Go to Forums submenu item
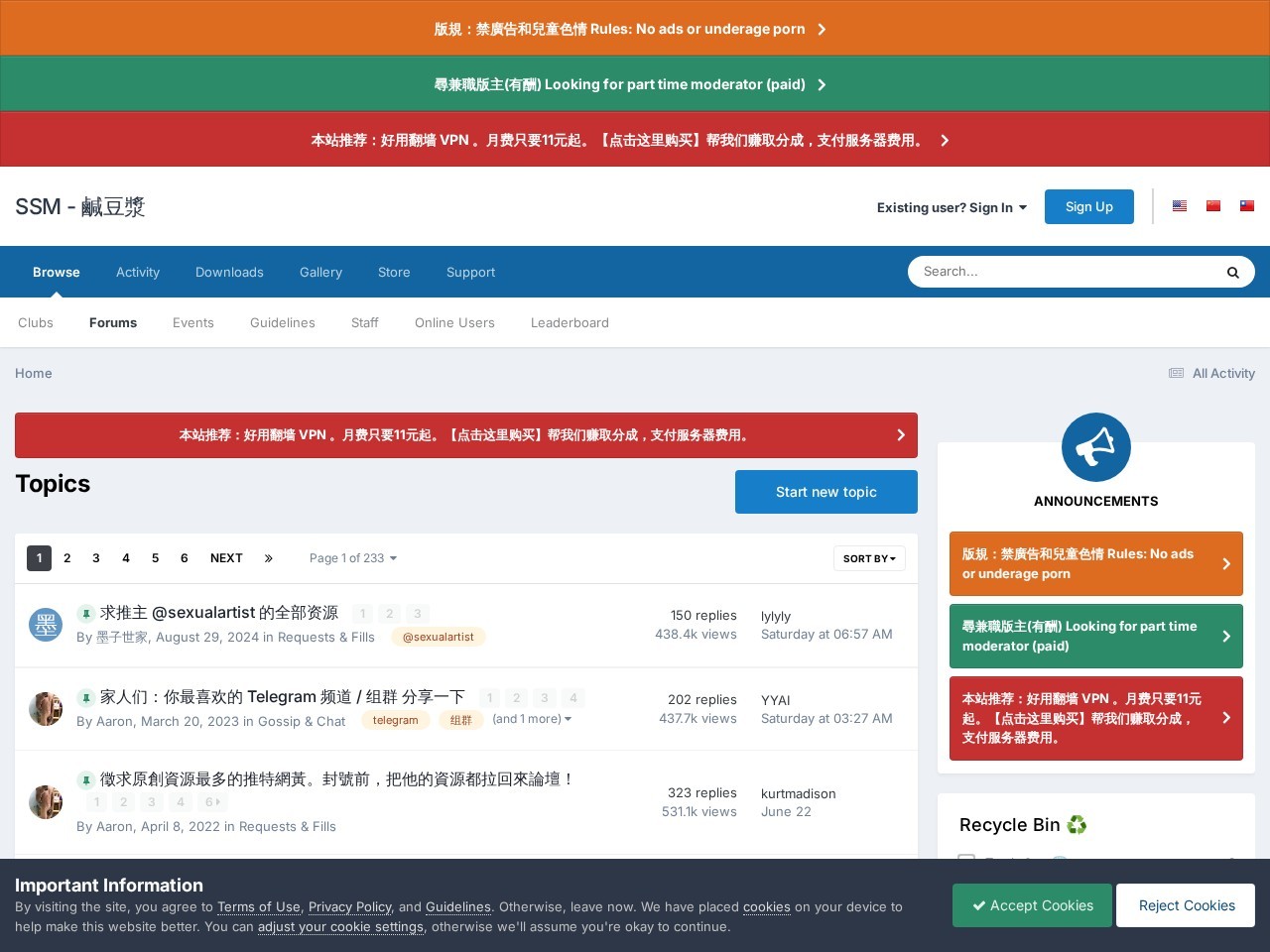This screenshot has width=1270, height=952. pos(113,322)
